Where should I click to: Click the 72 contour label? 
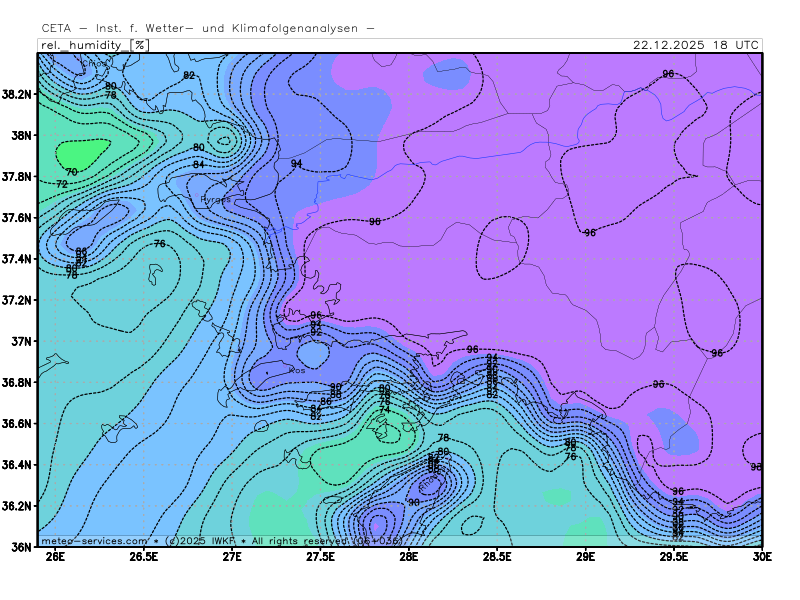62,184
